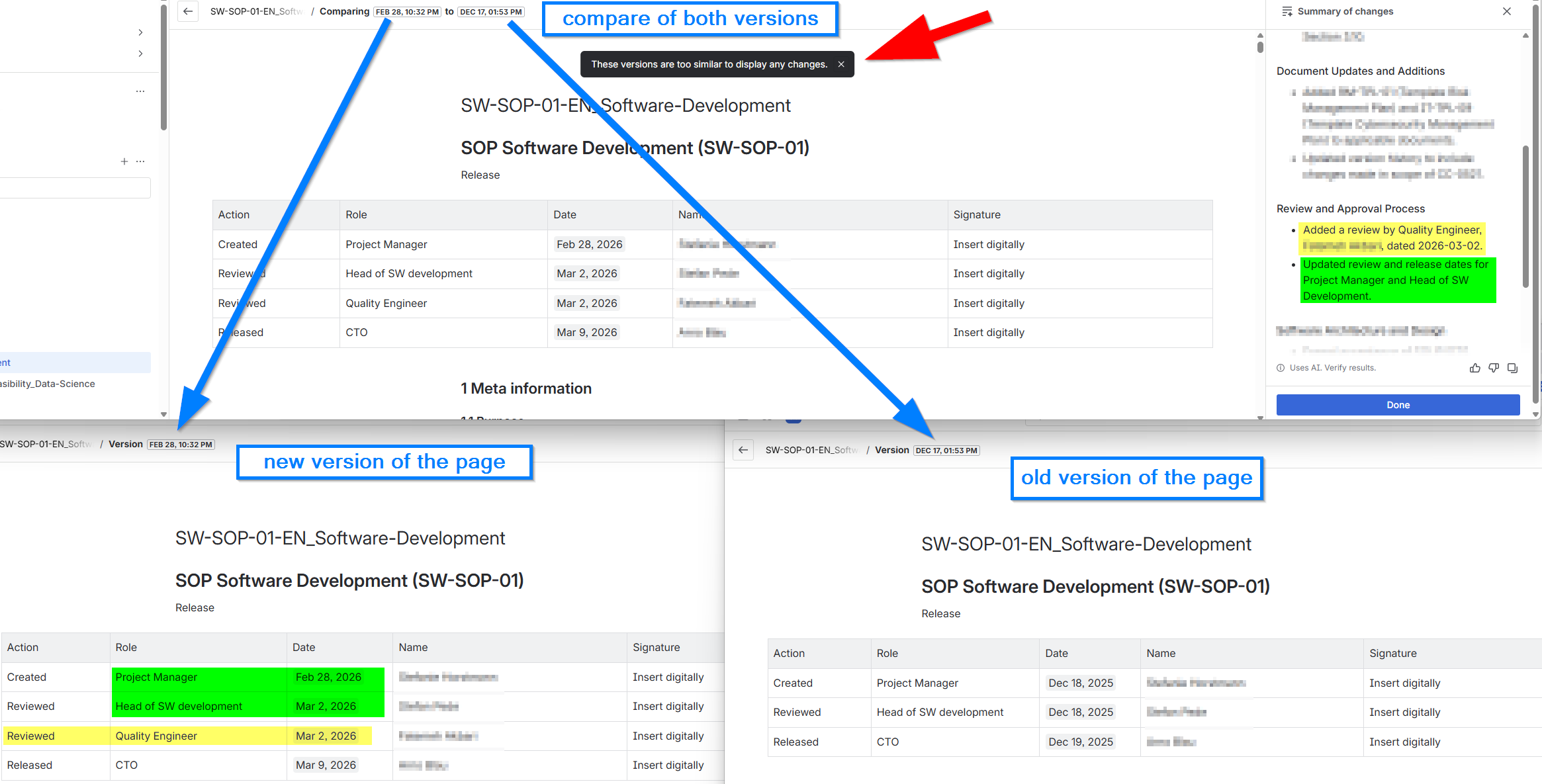
Task: Click the 'Updated review and release dates' summary bullet
Action: [x=1398, y=280]
